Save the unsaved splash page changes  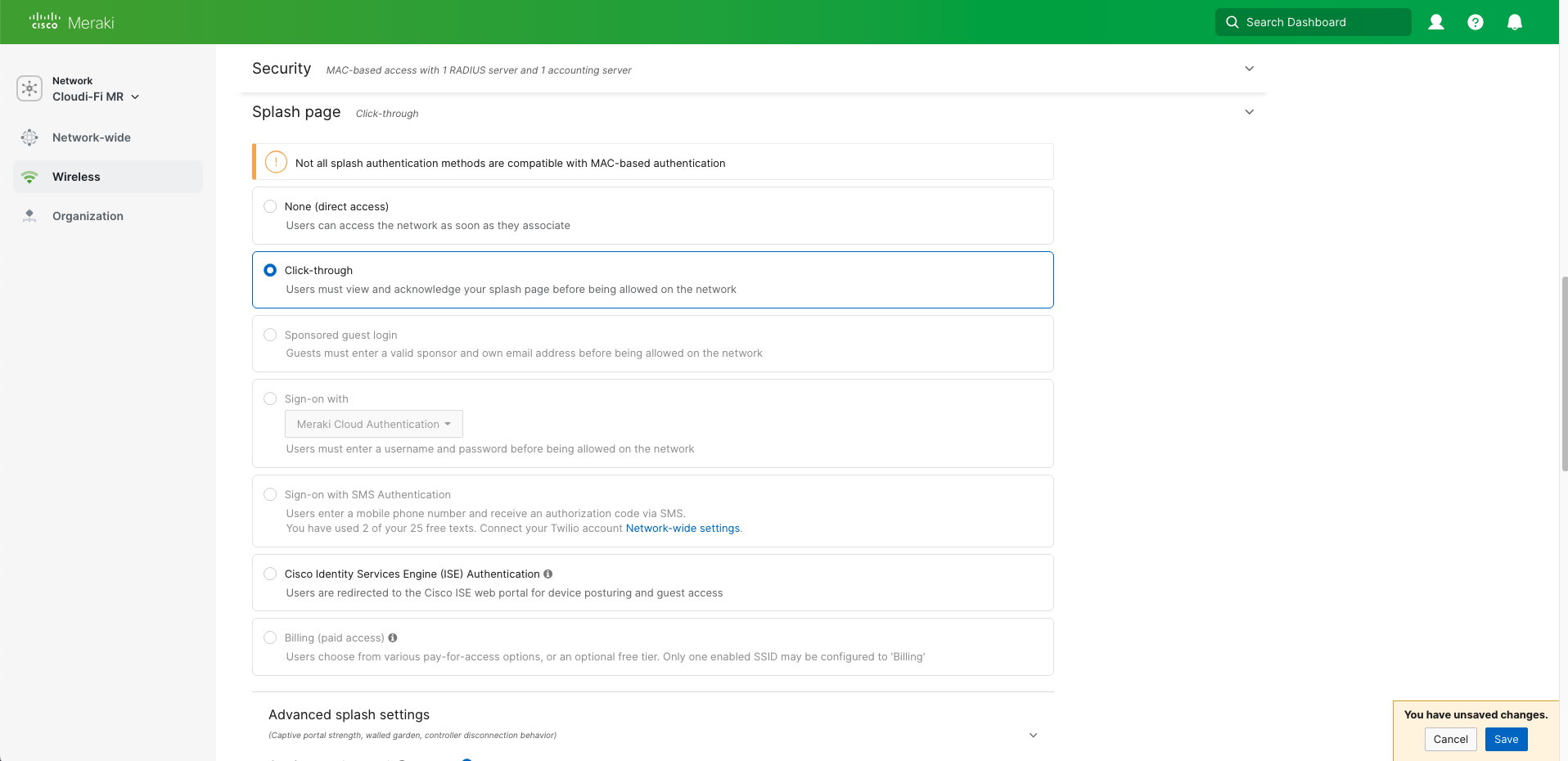pos(1506,739)
